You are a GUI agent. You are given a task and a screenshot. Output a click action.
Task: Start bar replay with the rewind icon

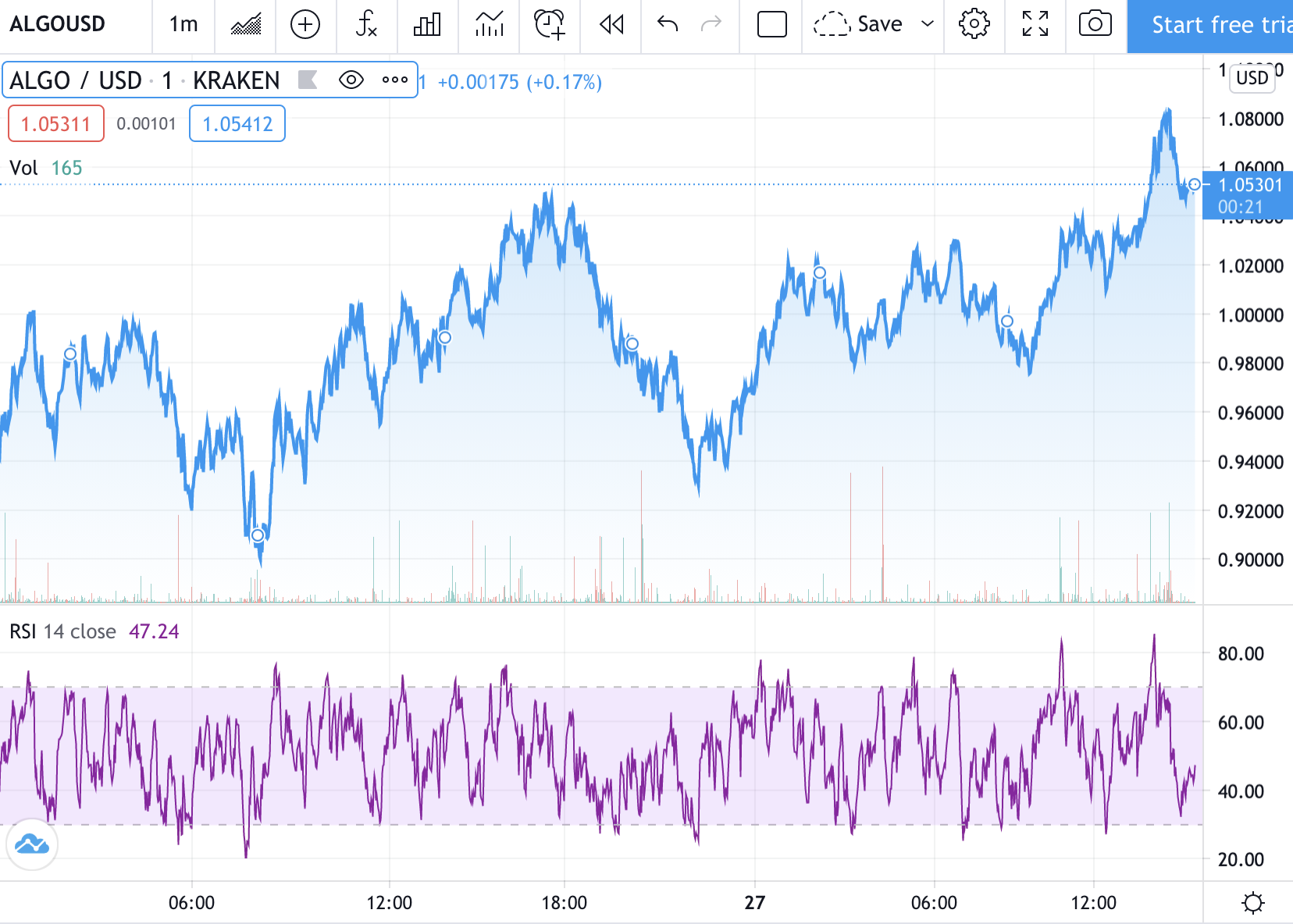[611, 24]
